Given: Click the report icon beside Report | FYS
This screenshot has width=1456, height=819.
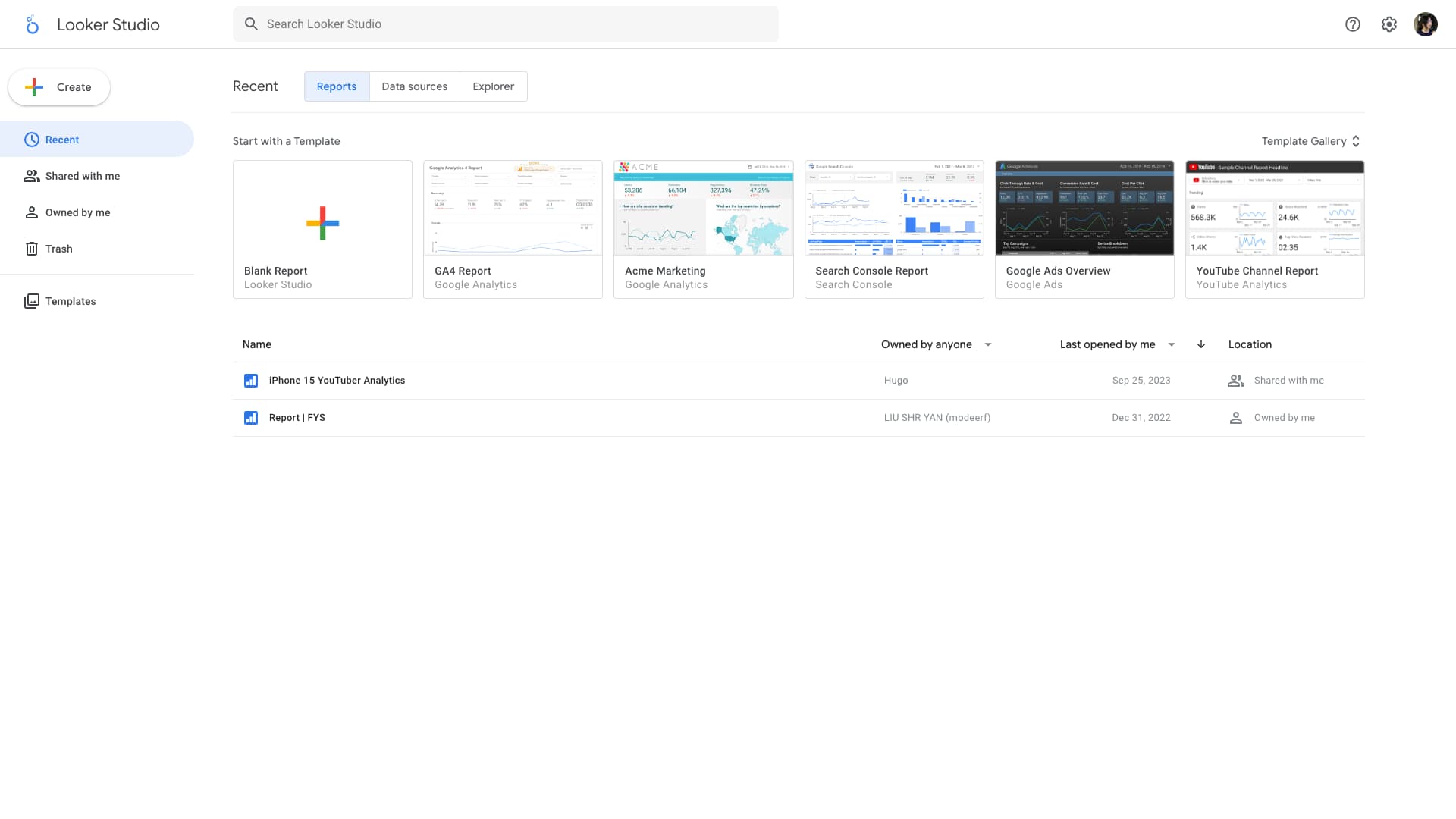Looking at the screenshot, I should [251, 418].
